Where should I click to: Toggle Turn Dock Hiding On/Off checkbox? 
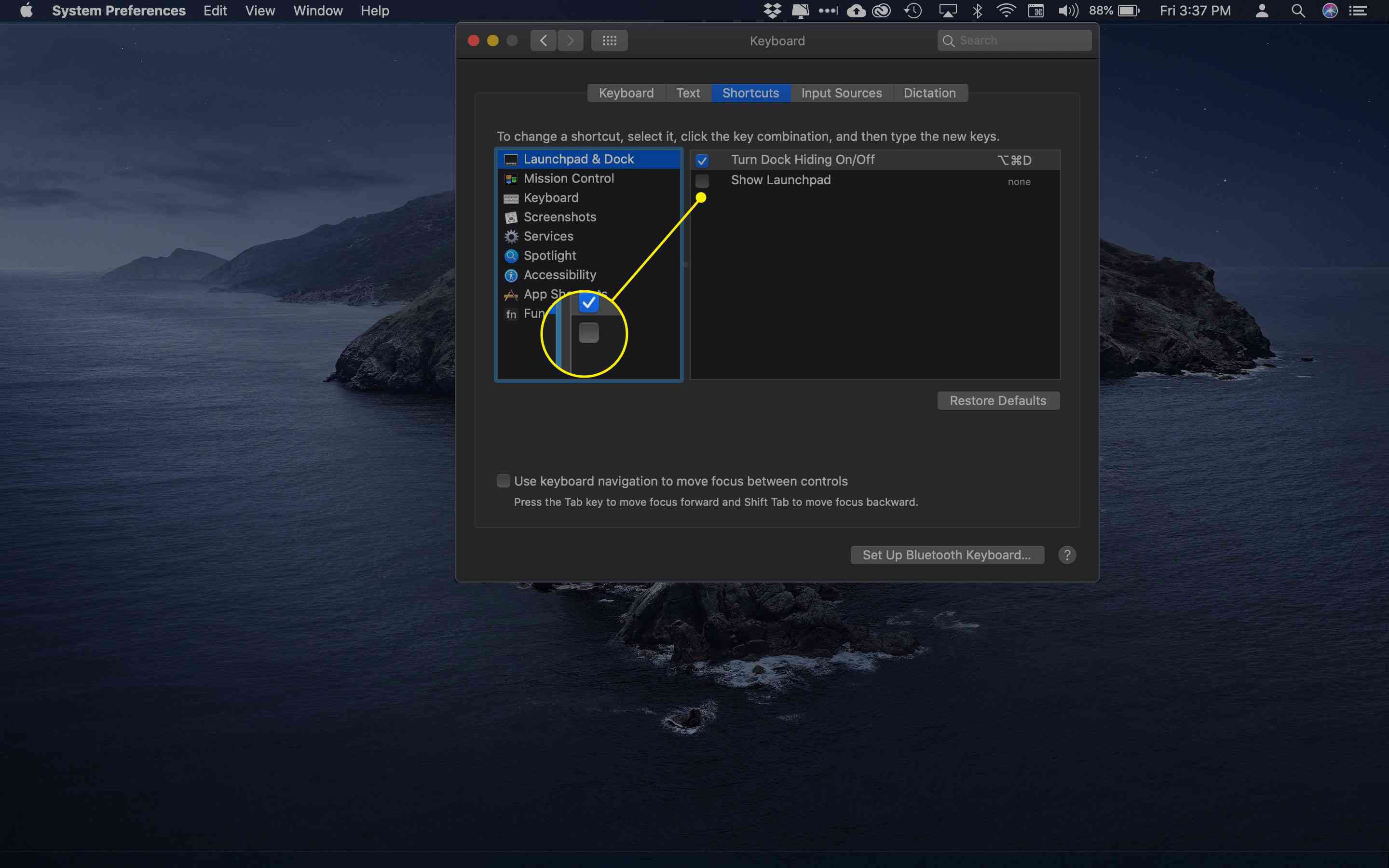point(700,160)
